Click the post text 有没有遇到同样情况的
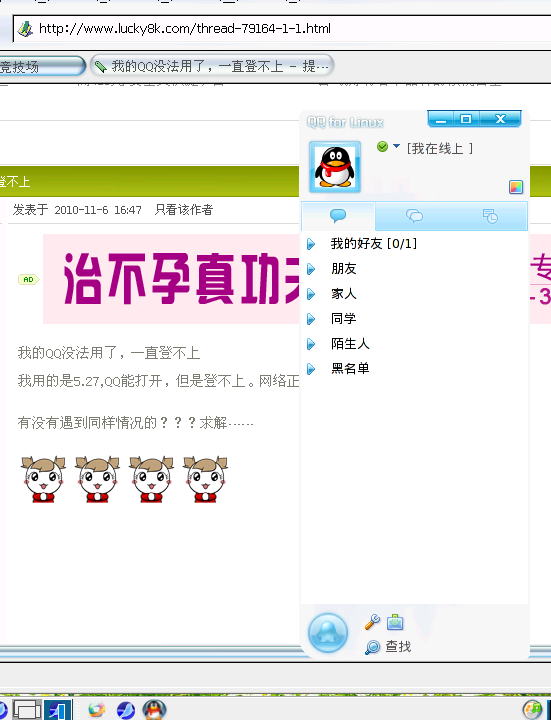Screen dimensions: 551x720 [87, 422]
